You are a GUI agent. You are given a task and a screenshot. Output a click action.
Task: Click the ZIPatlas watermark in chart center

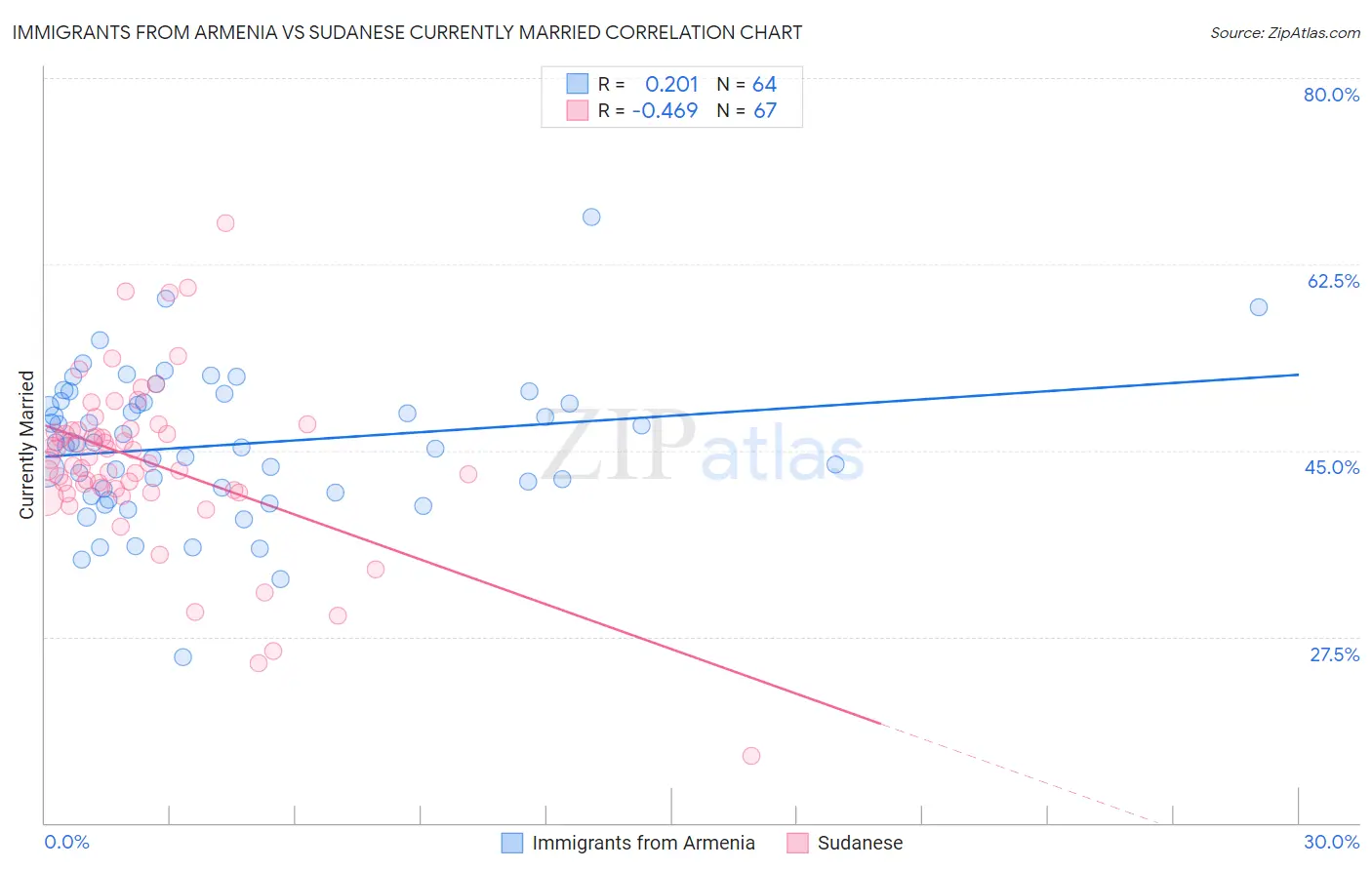click(703, 447)
